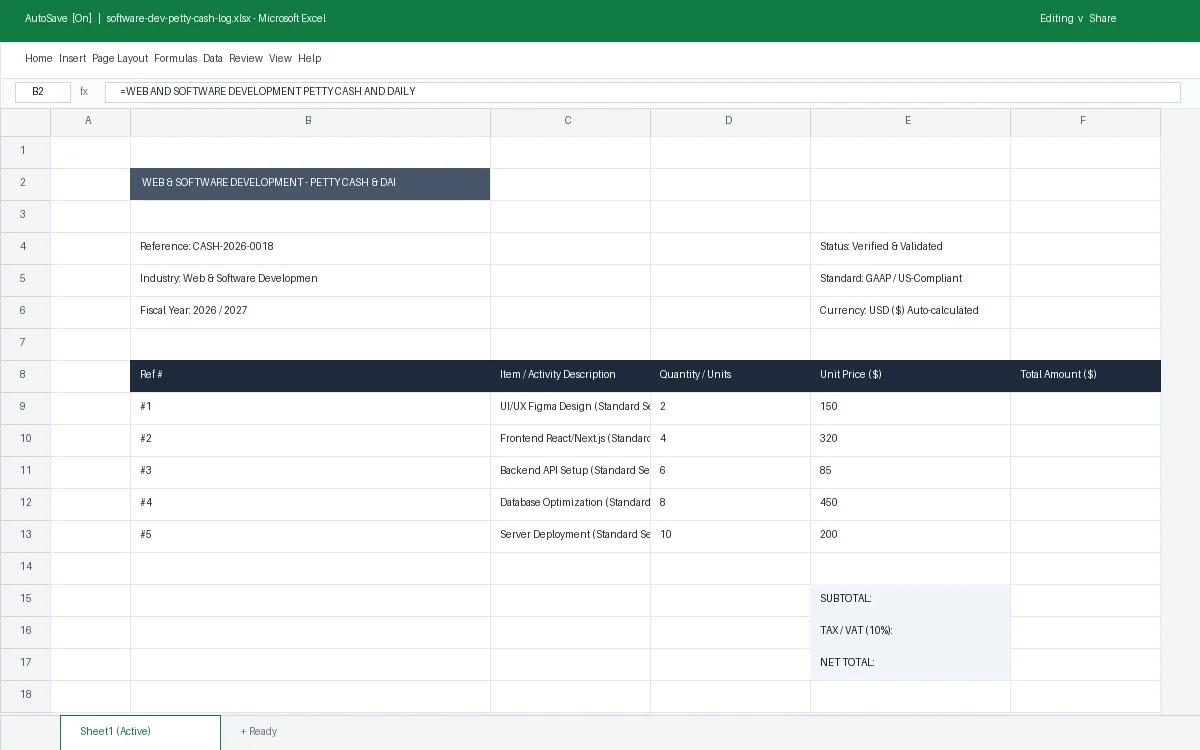The image size is (1200, 750).
Task: Open the Review tab
Action: (246, 58)
